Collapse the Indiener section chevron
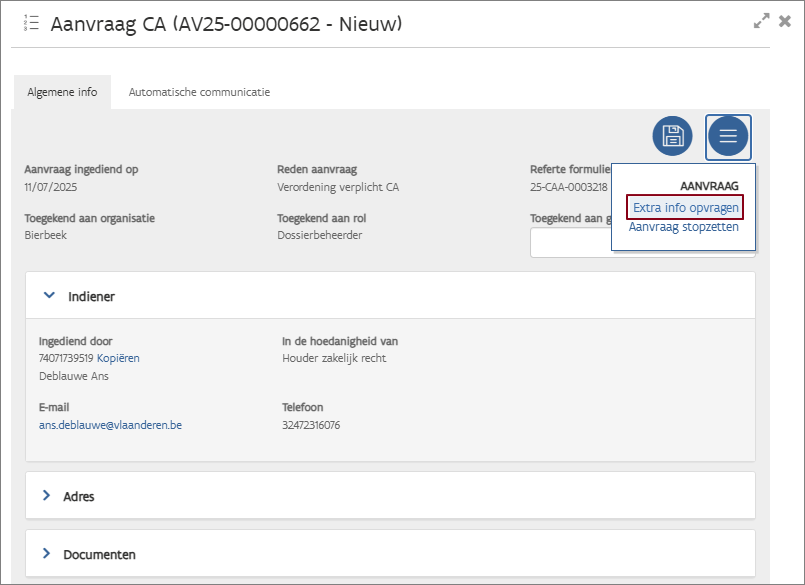This screenshot has width=805, height=585. coord(47,296)
